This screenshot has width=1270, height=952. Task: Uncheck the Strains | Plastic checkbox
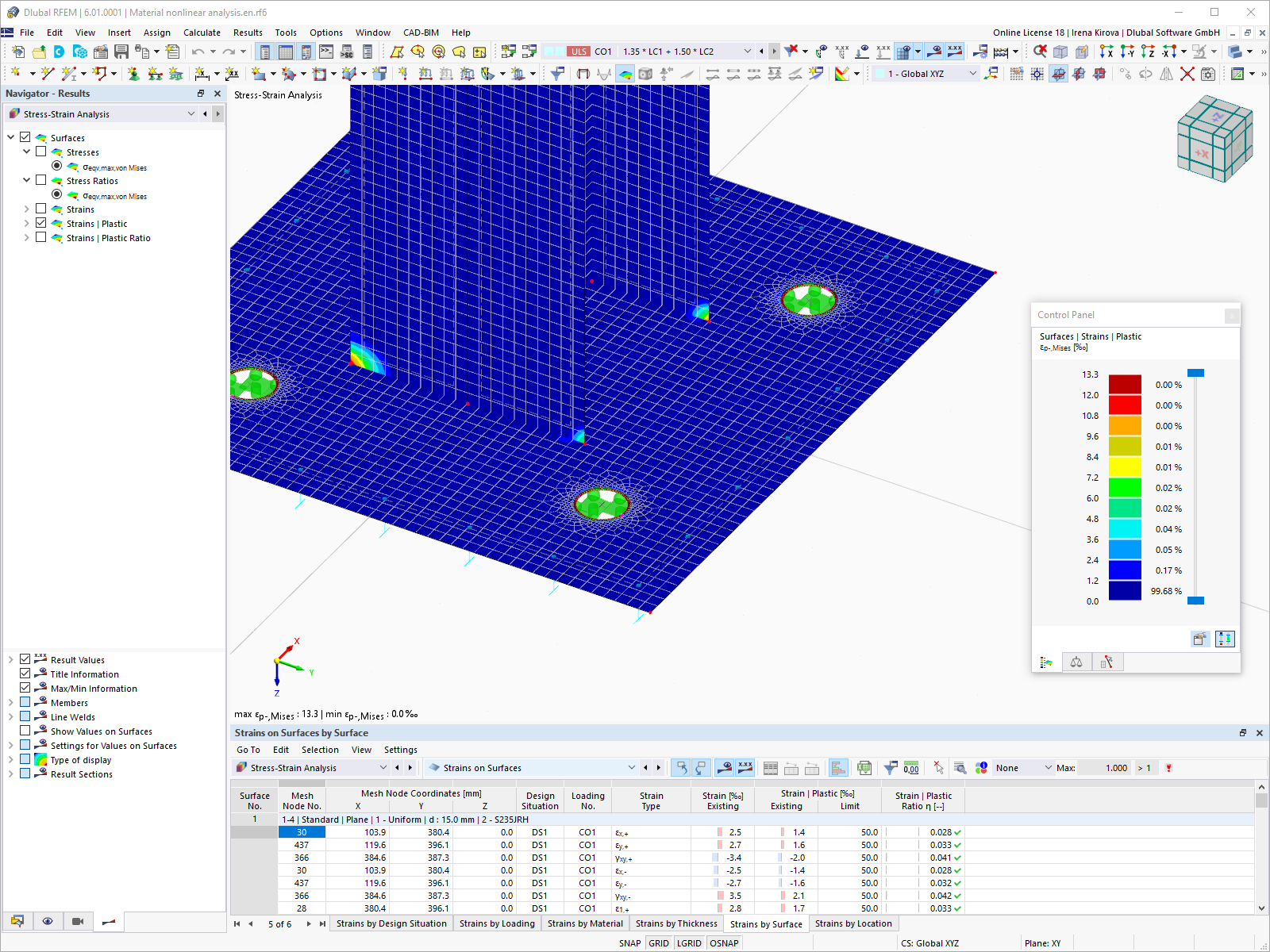41,223
